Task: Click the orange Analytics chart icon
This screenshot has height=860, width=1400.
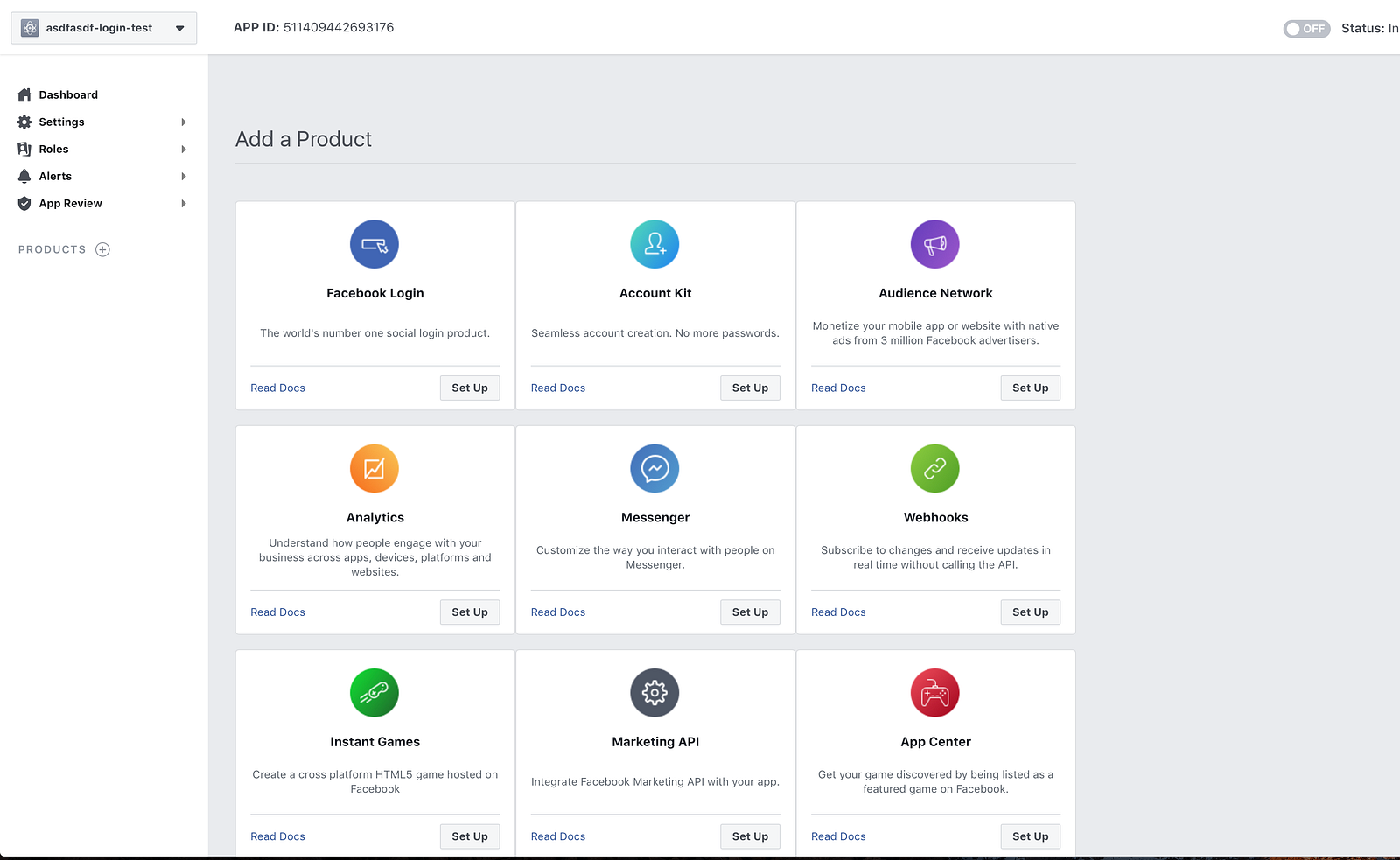Action: pos(374,468)
